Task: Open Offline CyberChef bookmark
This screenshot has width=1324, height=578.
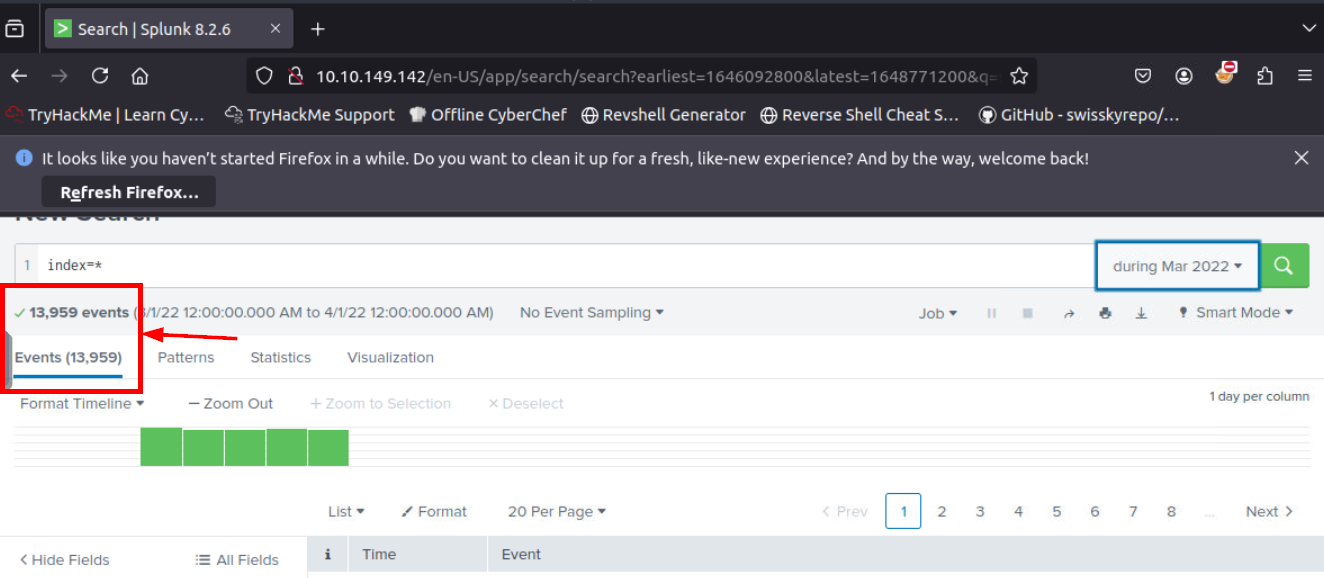Action: coord(488,115)
